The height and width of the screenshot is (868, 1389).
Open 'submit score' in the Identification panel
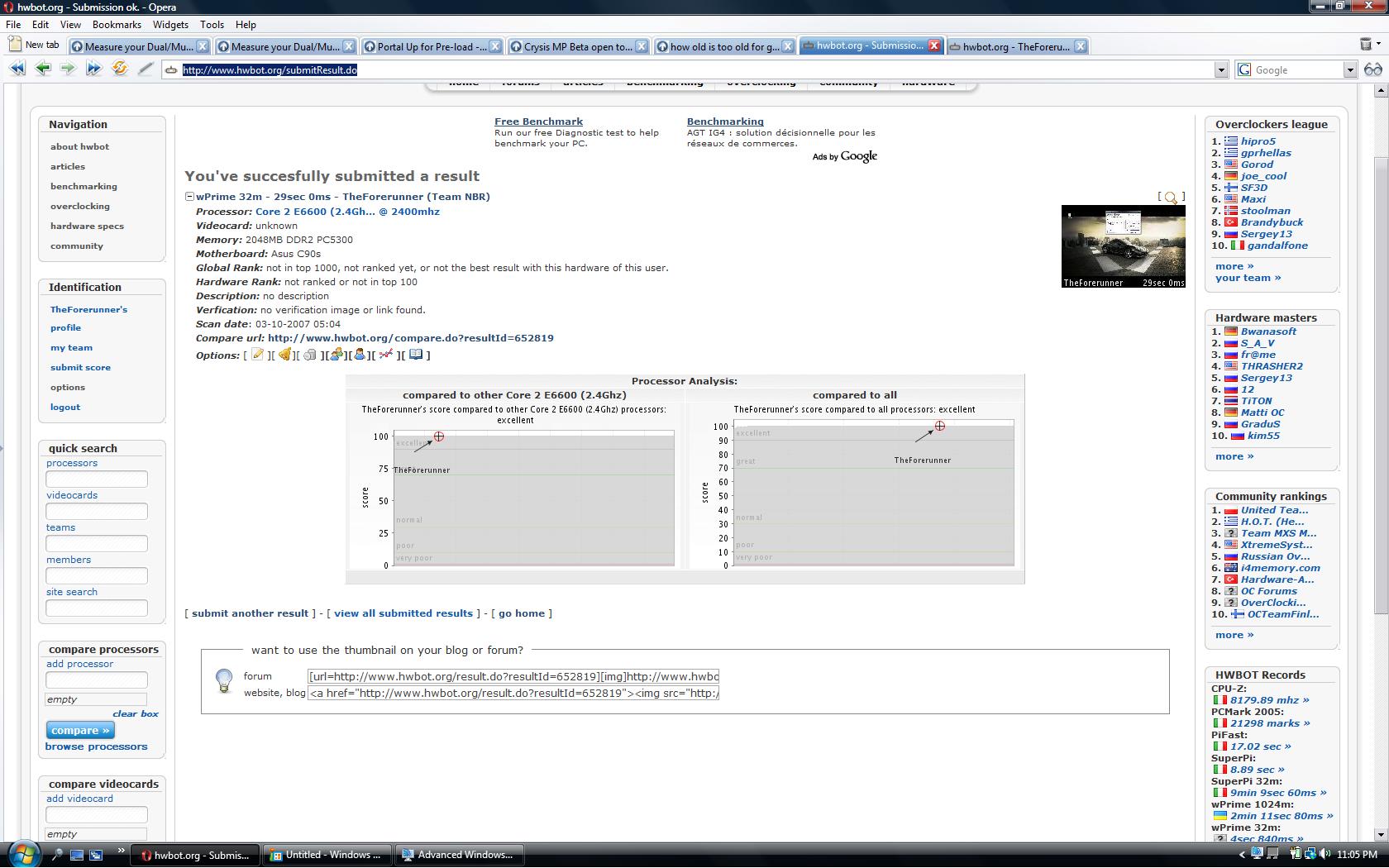click(80, 367)
